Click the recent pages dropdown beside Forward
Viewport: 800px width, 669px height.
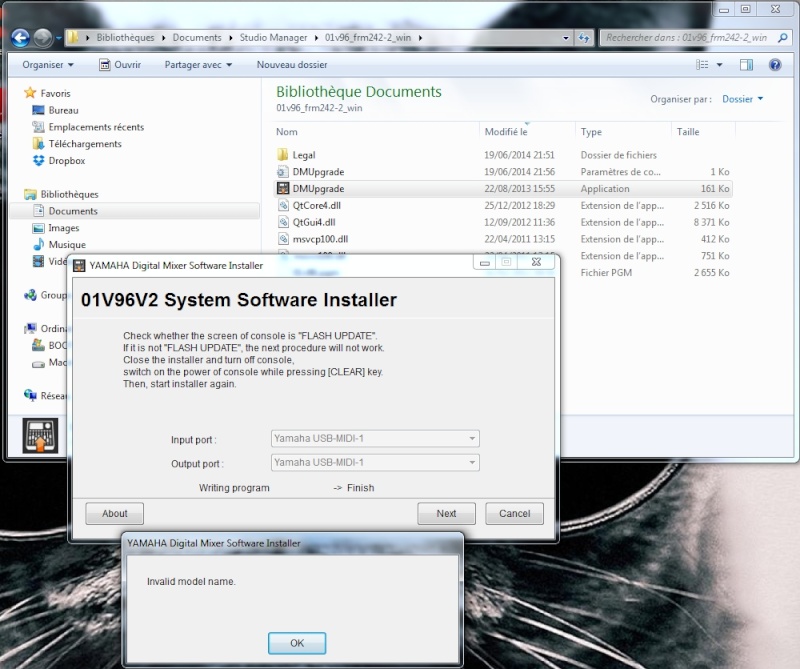click(59, 38)
